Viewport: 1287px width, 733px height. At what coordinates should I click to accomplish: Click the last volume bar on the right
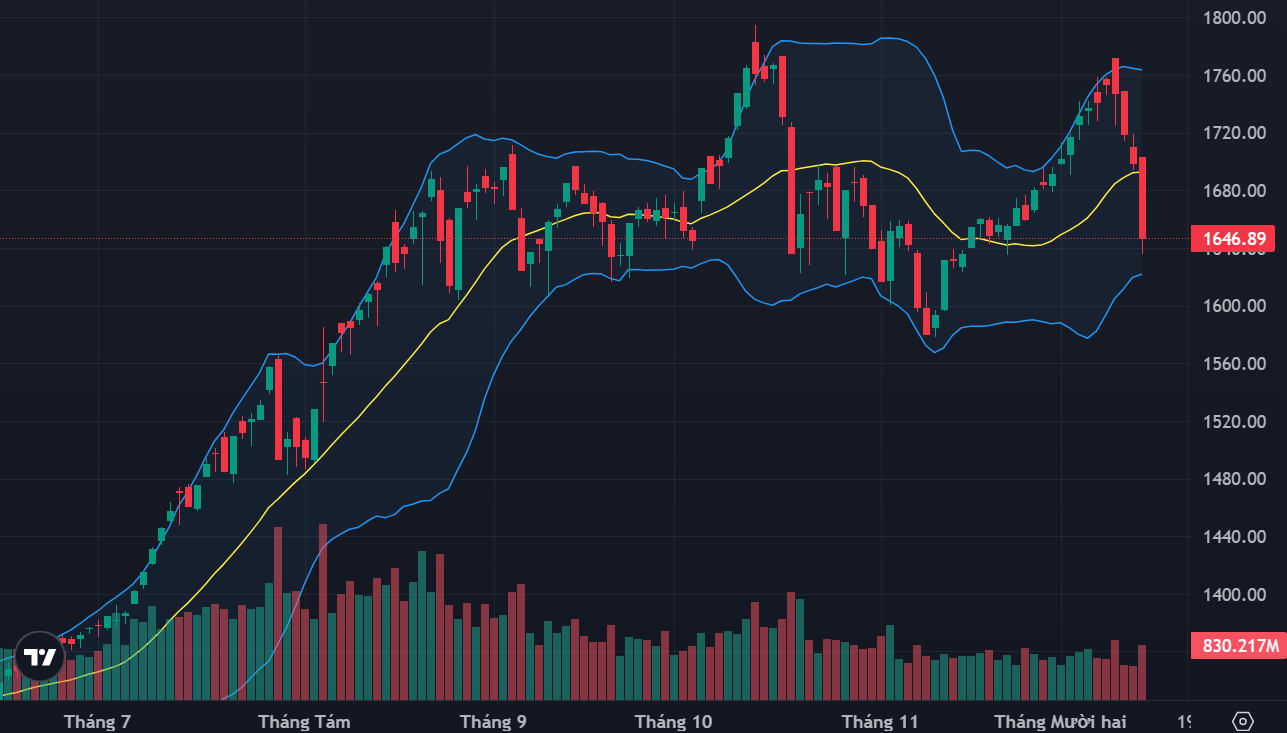click(1142, 672)
